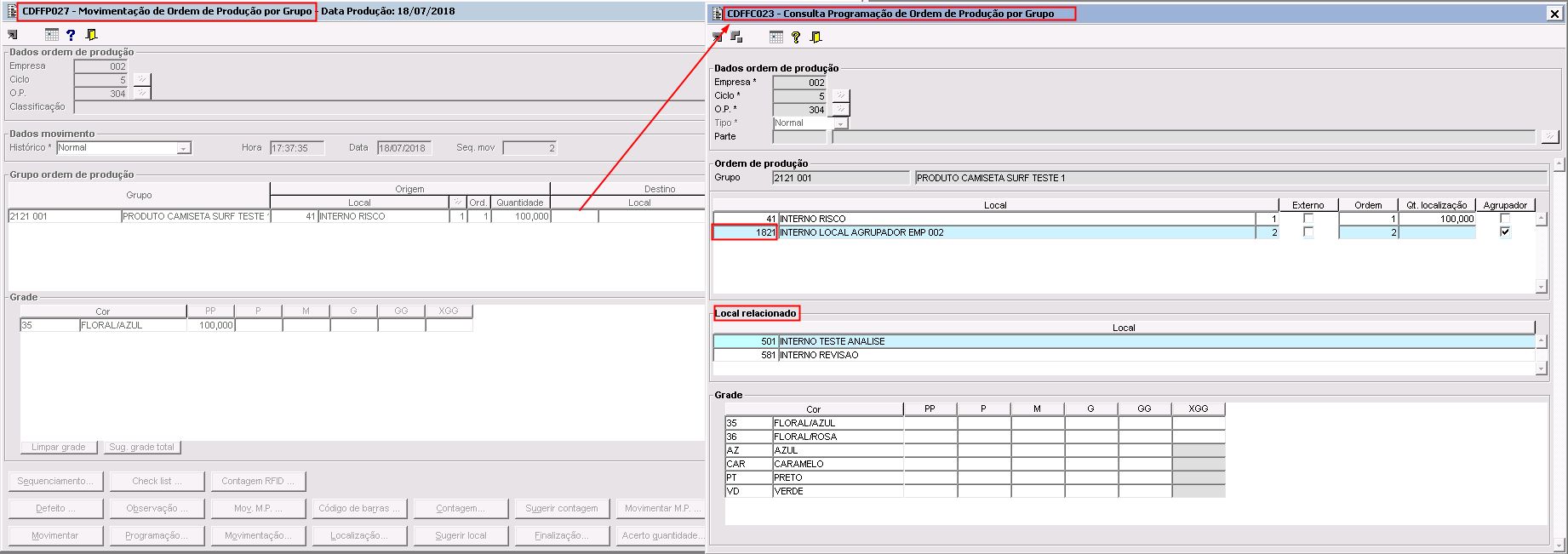
Task: Click the CDFFC023 main scrollbar down arrow
Action: 1559,544
